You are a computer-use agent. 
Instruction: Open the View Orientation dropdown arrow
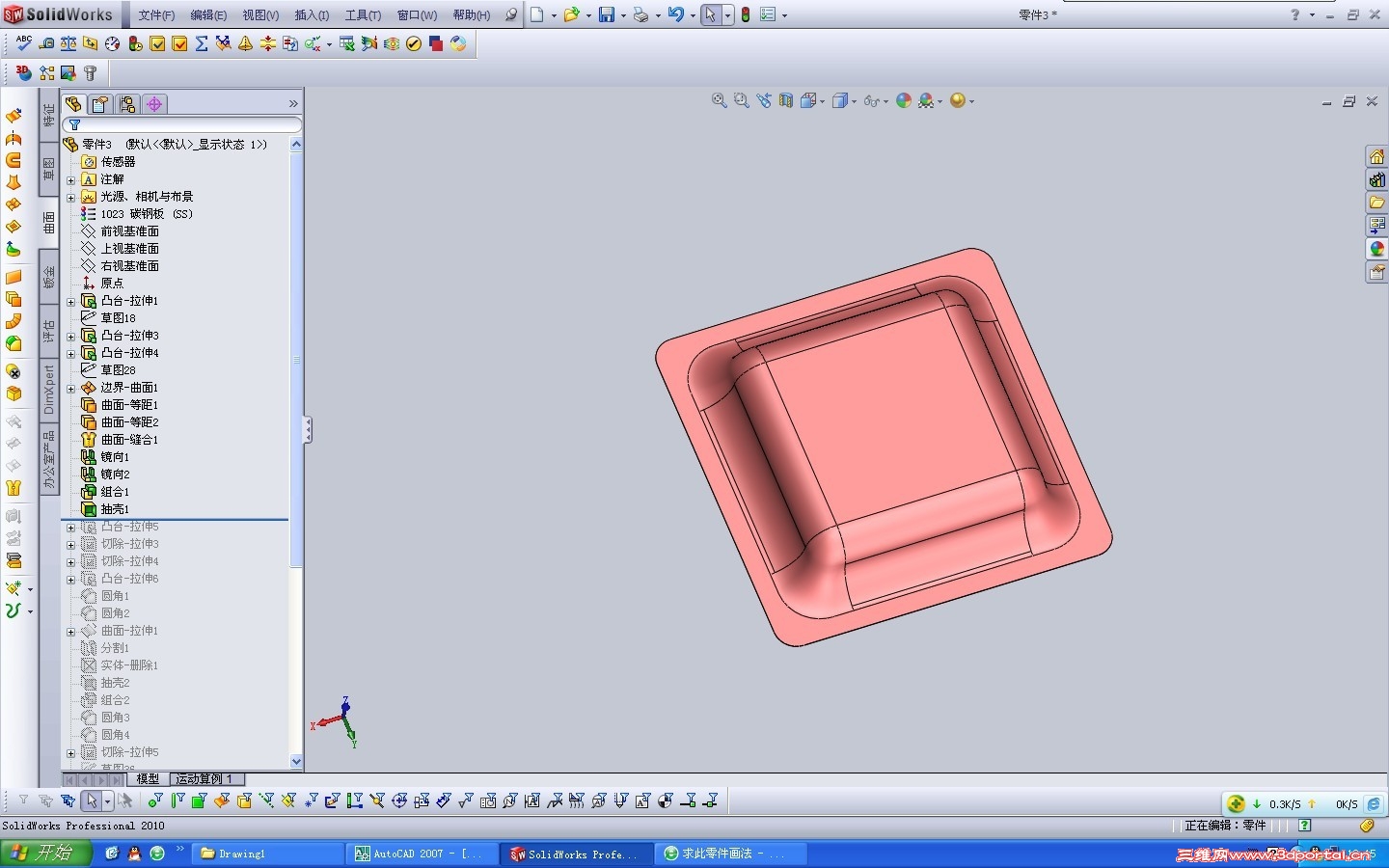(x=821, y=101)
